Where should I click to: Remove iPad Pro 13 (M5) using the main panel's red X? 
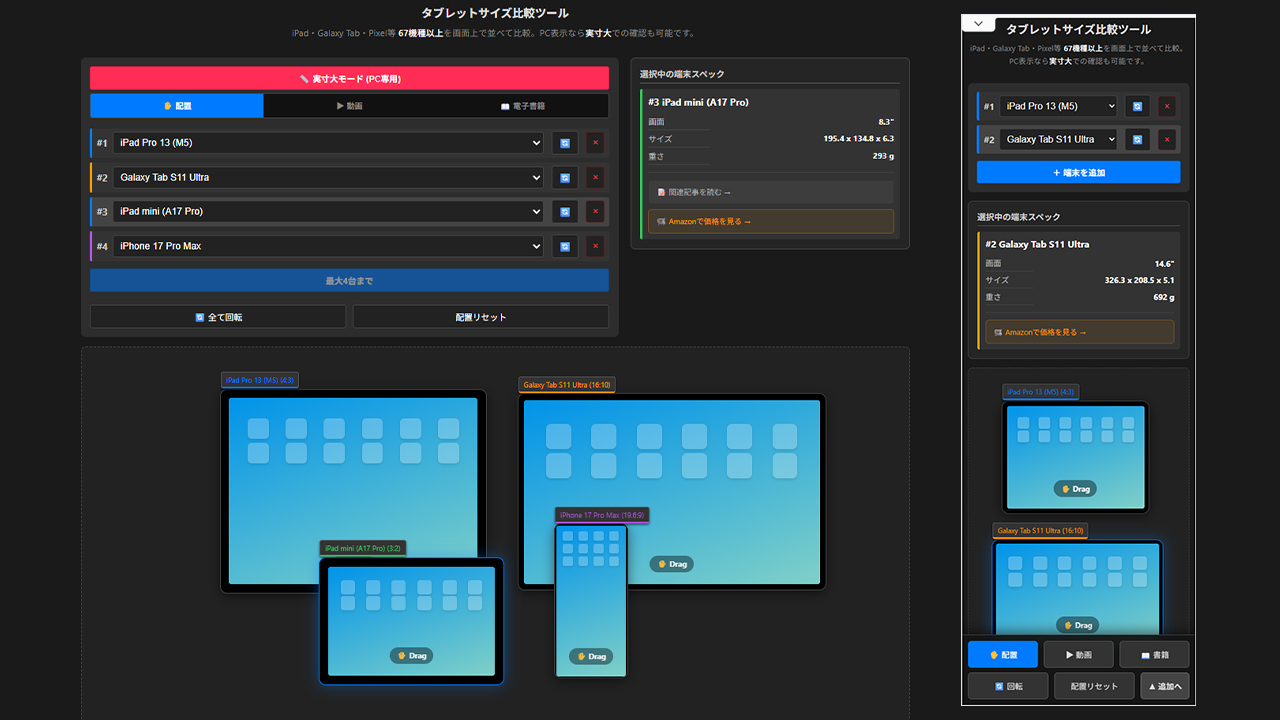coord(596,143)
